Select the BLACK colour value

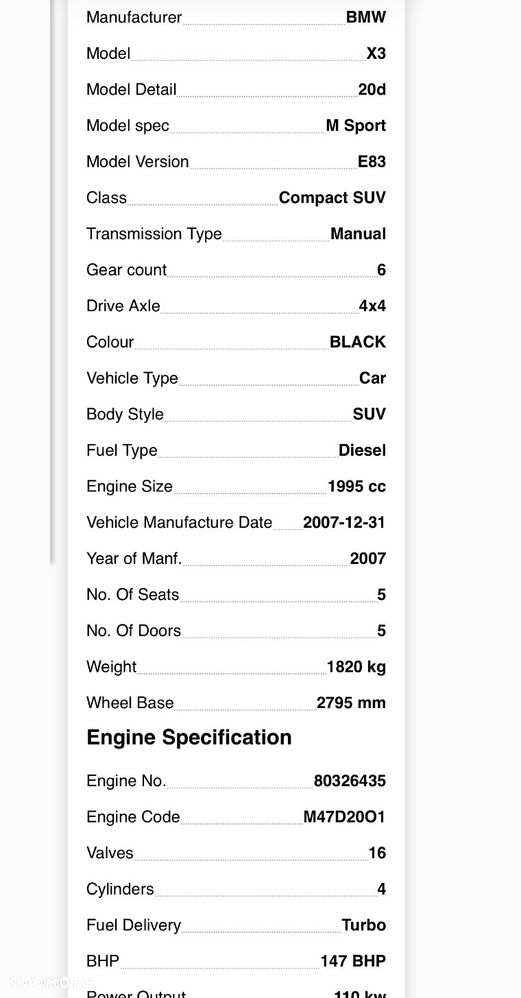[358, 342]
